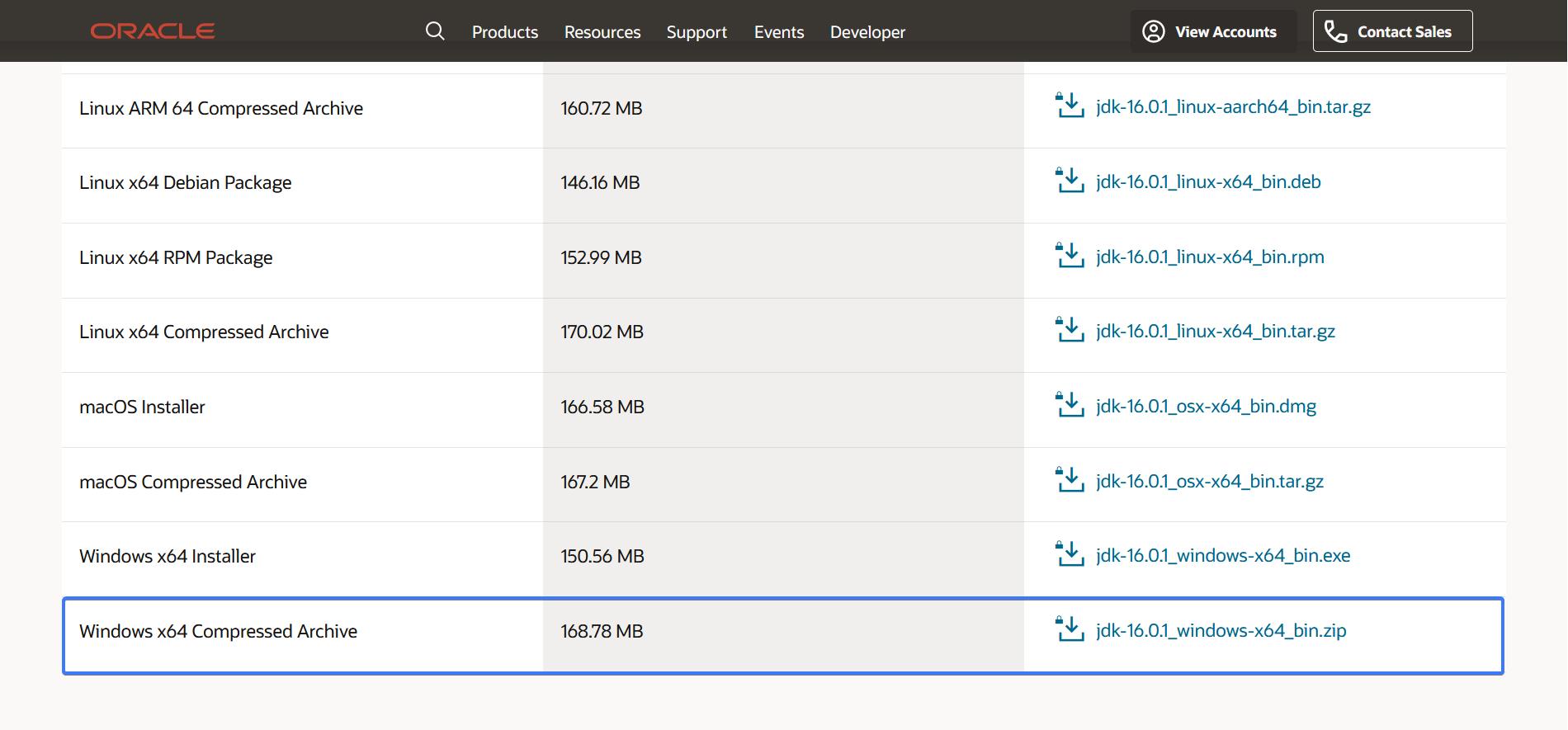Viewport: 1568px width, 730px height.
Task: Select the macOS Compressed Archive text
Action: [193, 483]
